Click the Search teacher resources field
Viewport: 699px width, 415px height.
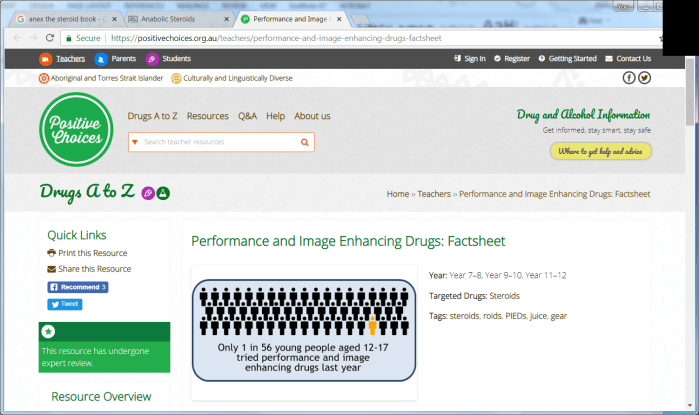(220, 142)
